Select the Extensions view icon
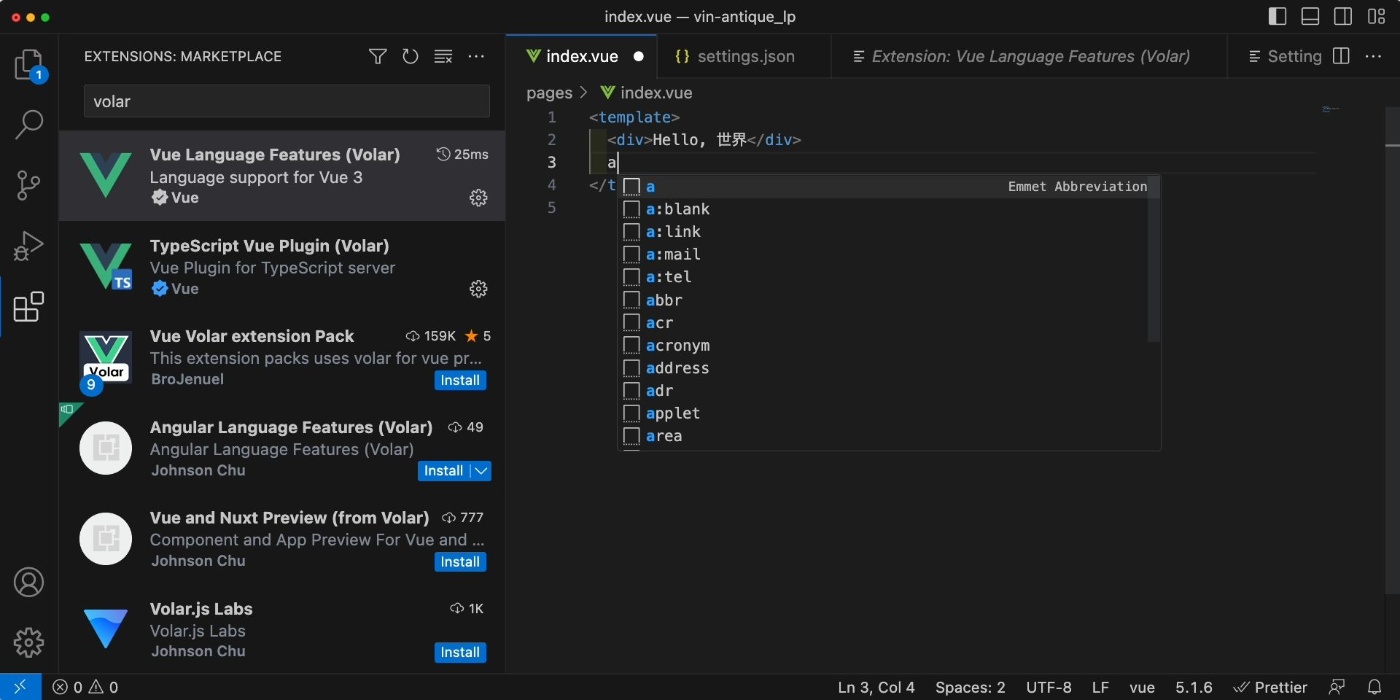1400x700 pixels. 29,307
